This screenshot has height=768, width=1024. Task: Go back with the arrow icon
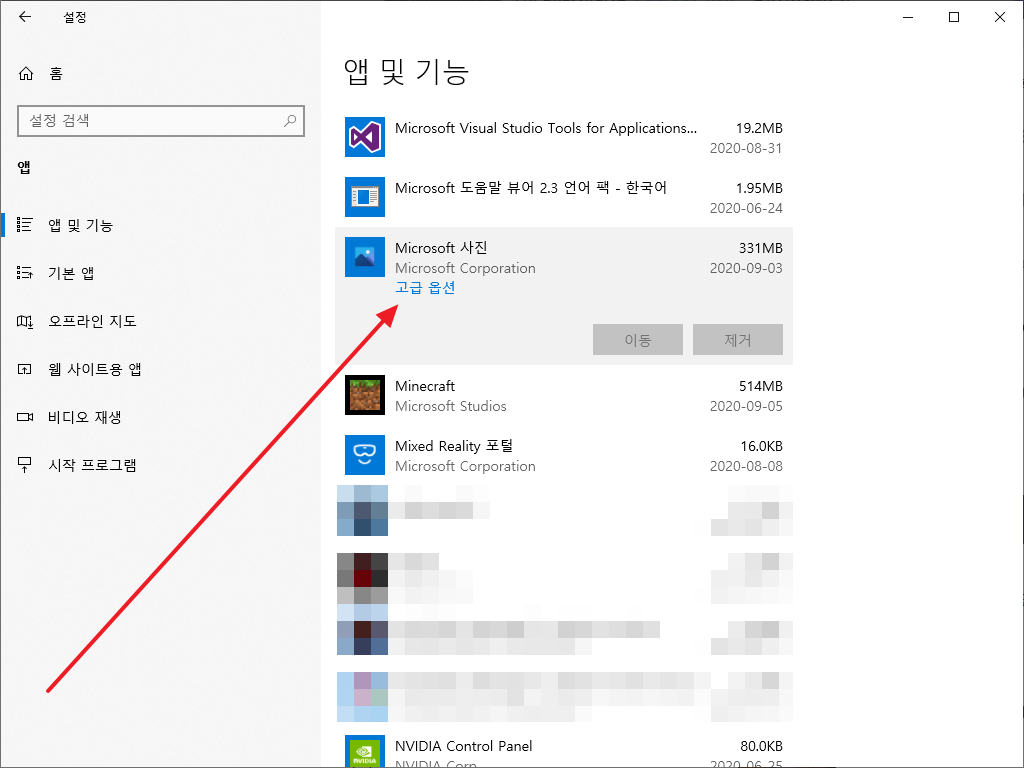[25, 17]
